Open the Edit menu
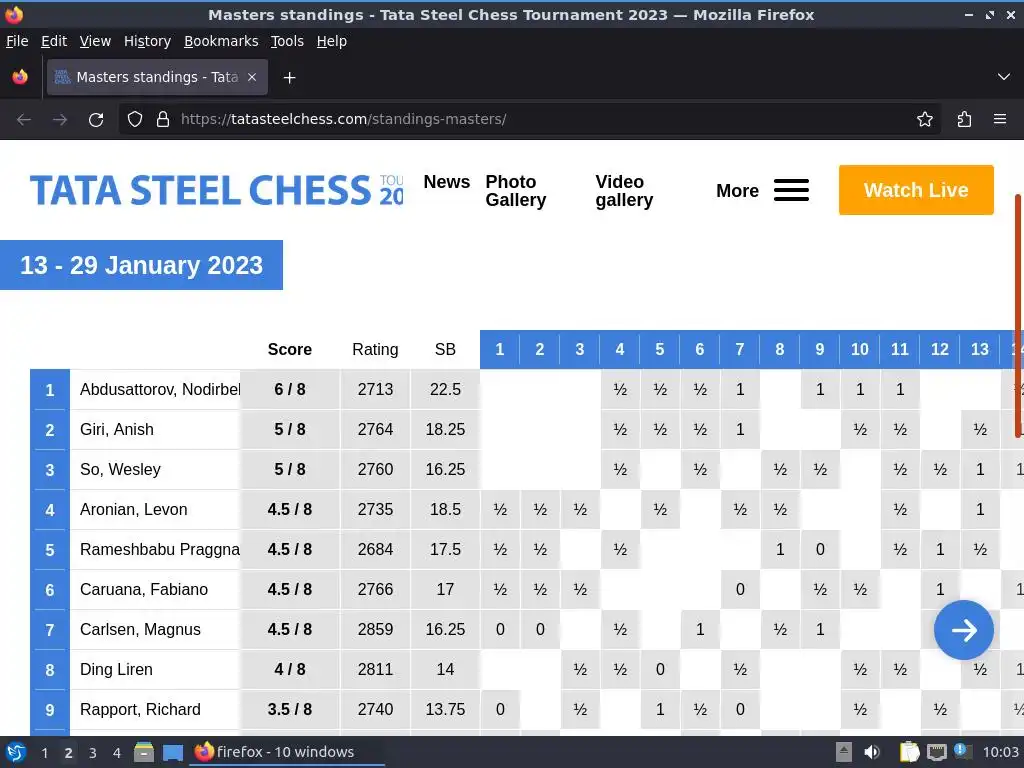 coord(54,41)
